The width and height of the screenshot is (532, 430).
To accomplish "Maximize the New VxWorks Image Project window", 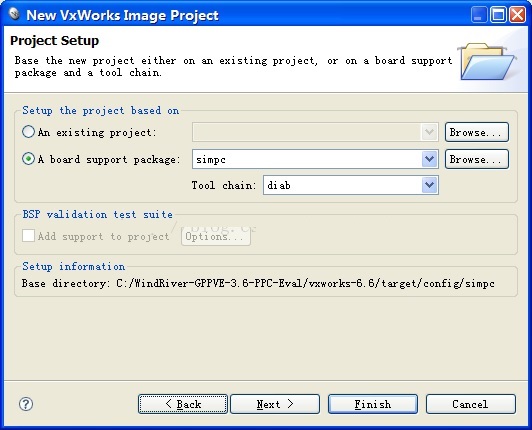I will [498, 15].
